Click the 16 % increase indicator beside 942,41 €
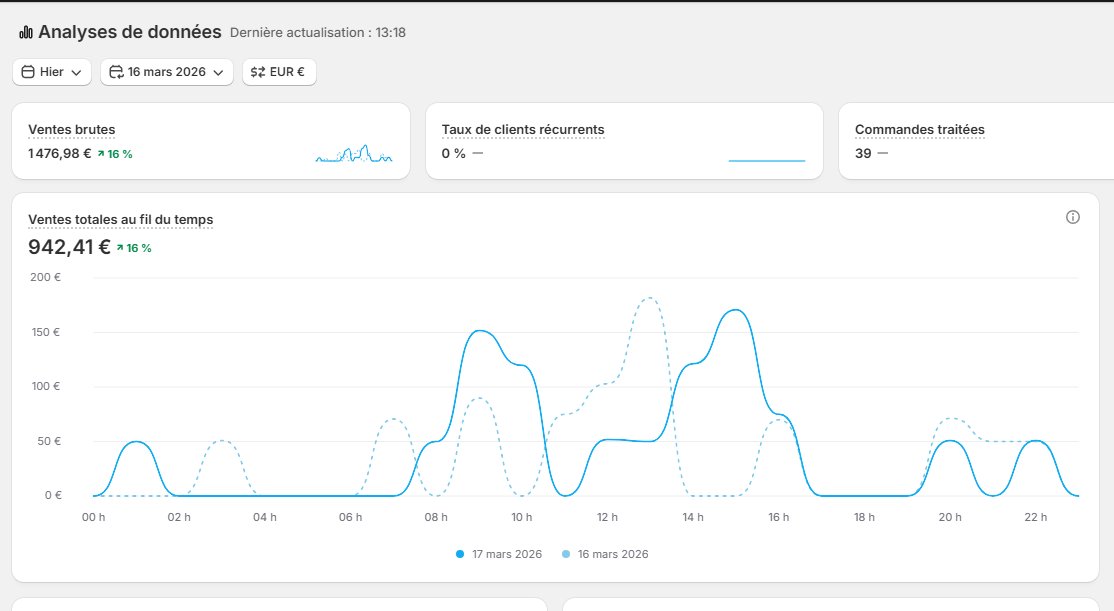Viewport: 1114px width, 611px height. [134, 248]
